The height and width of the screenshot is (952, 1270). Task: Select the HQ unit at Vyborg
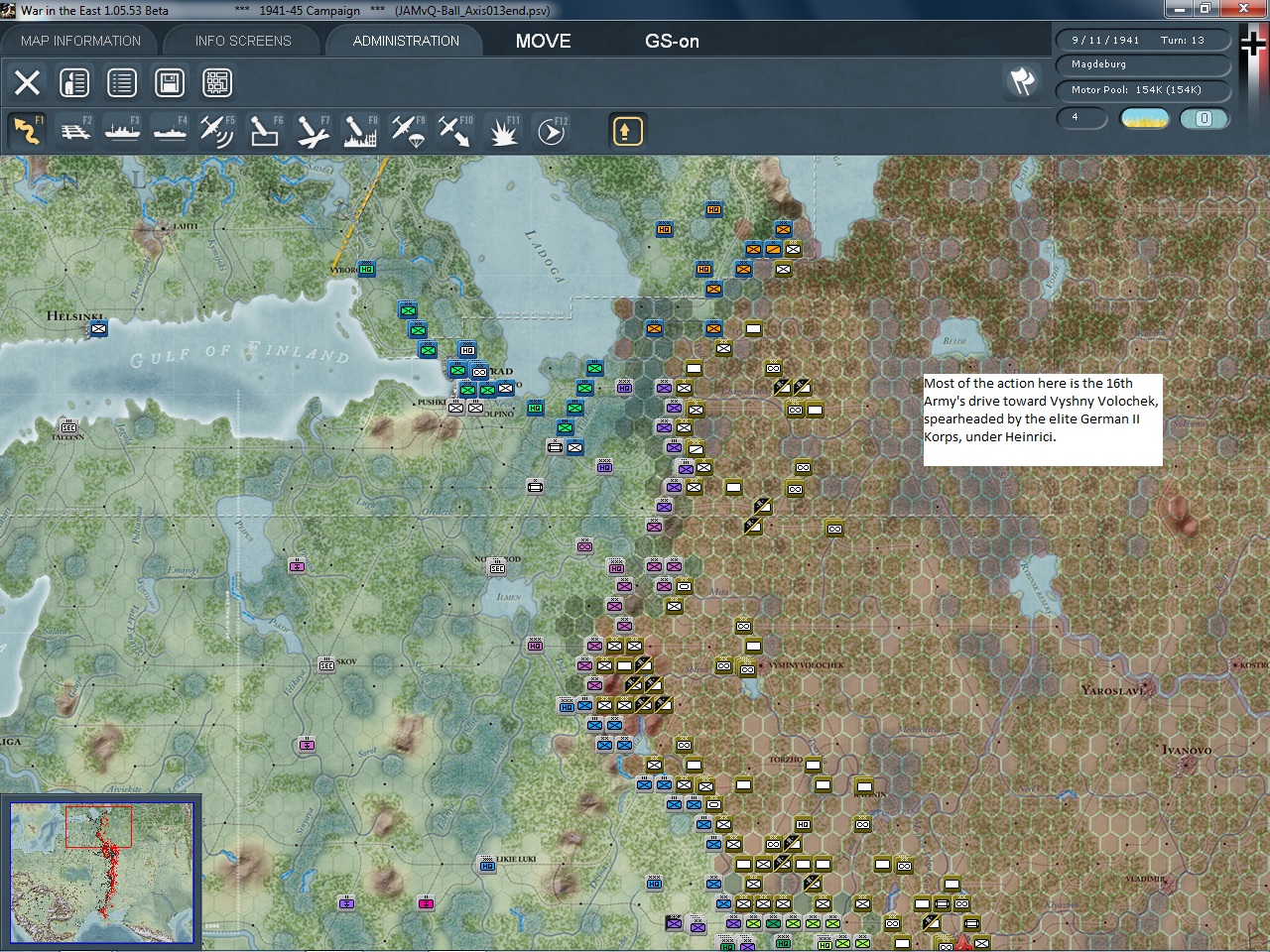pos(367,269)
